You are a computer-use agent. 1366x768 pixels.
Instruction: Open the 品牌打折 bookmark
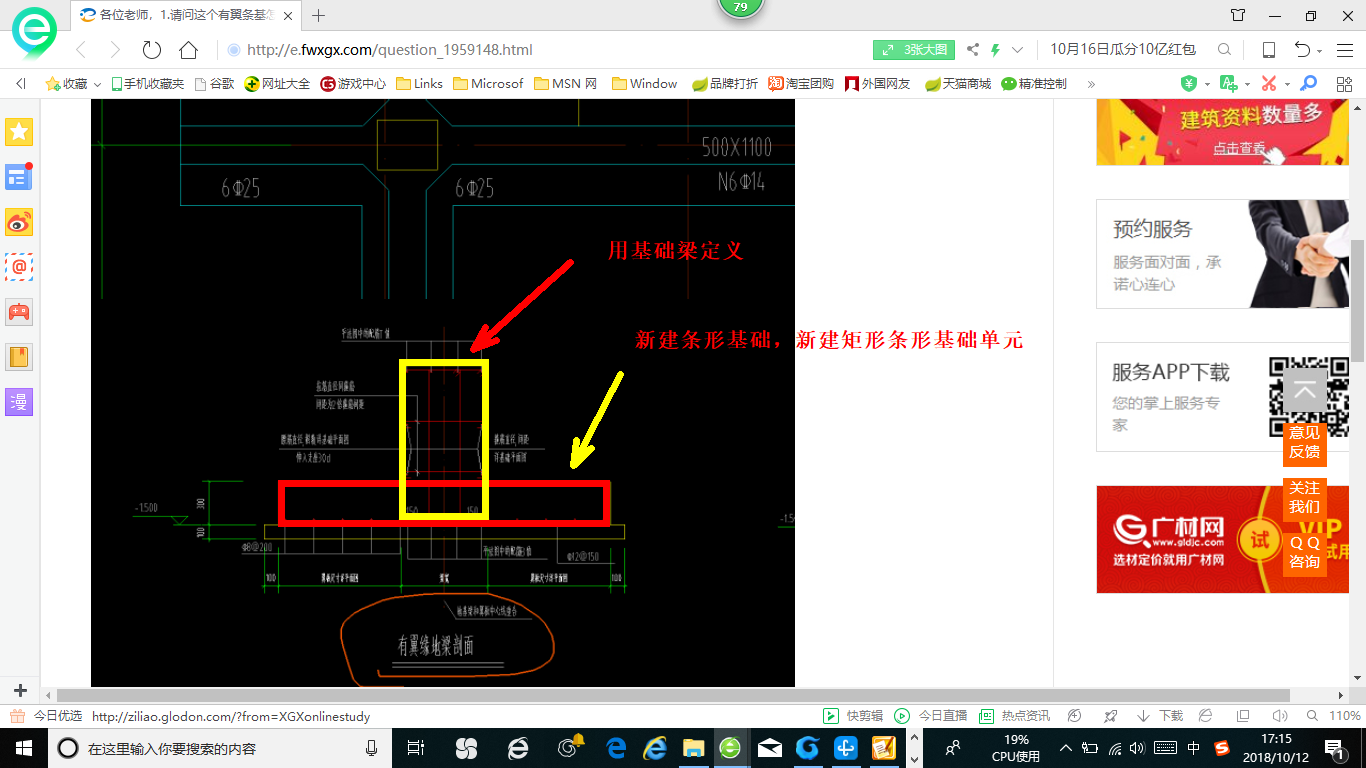tap(725, 84)
